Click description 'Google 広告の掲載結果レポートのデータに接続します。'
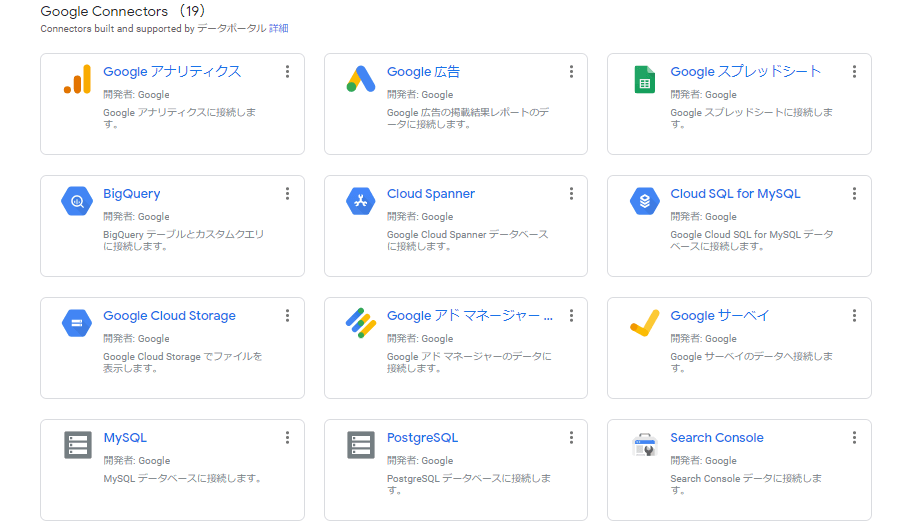909x531 pixels. (x=468, y=118)
